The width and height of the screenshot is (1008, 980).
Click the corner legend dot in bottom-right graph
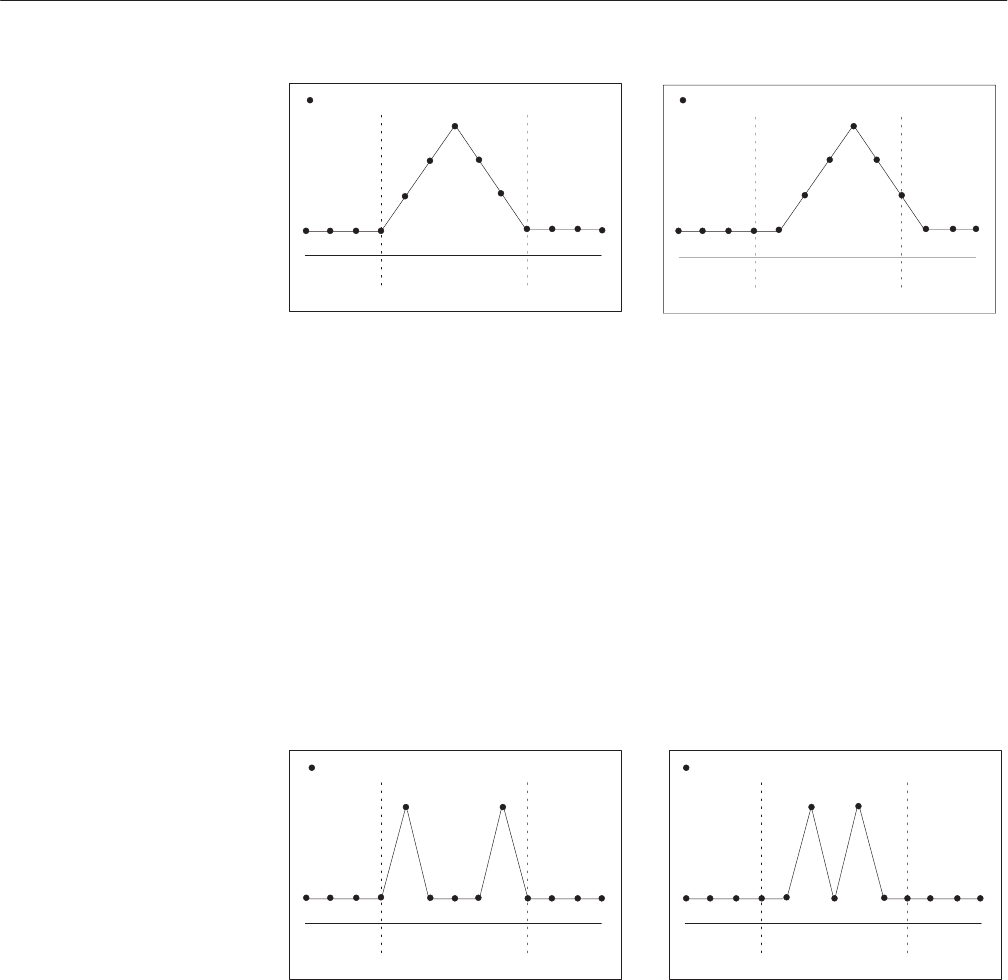click(685, 768)
